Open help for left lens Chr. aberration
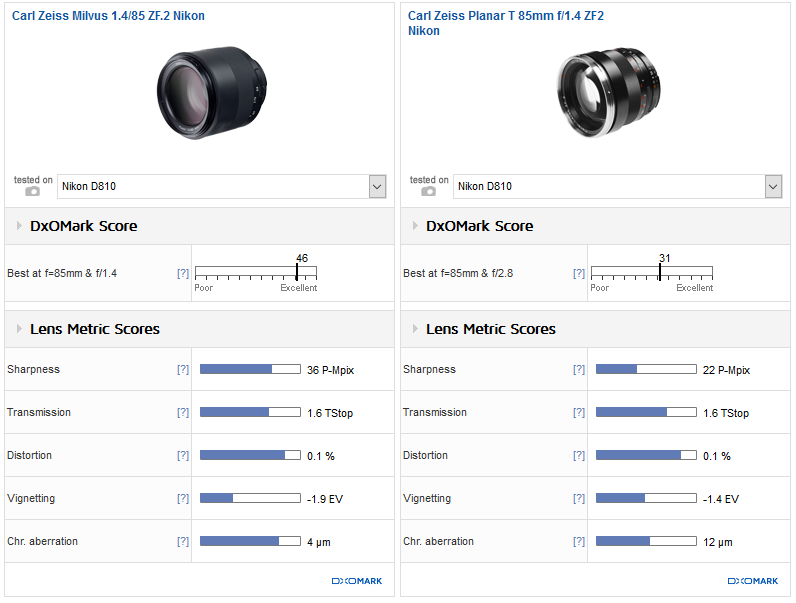 pos(183,542)
